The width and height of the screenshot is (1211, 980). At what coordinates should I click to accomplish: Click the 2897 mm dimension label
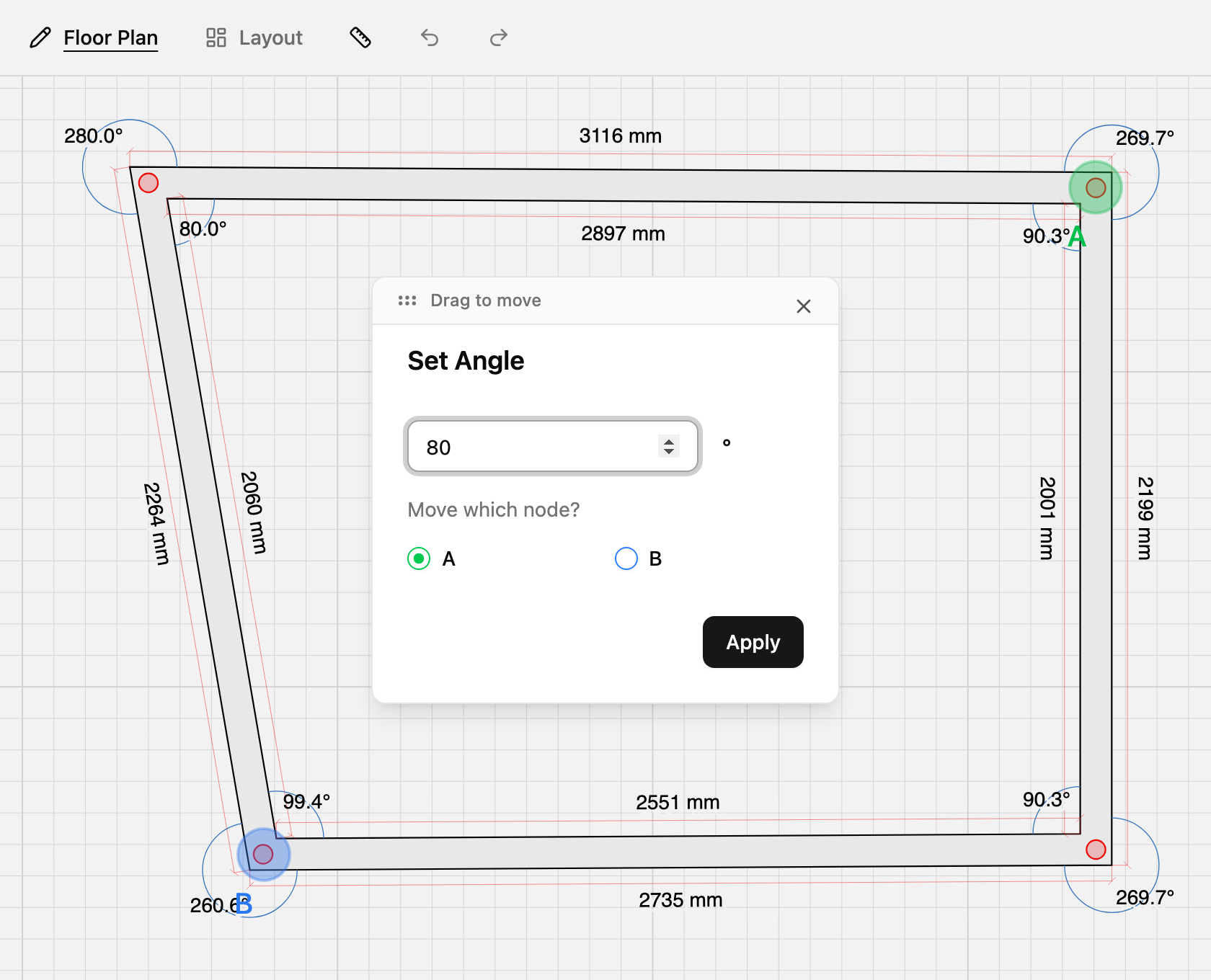point(624,233)
